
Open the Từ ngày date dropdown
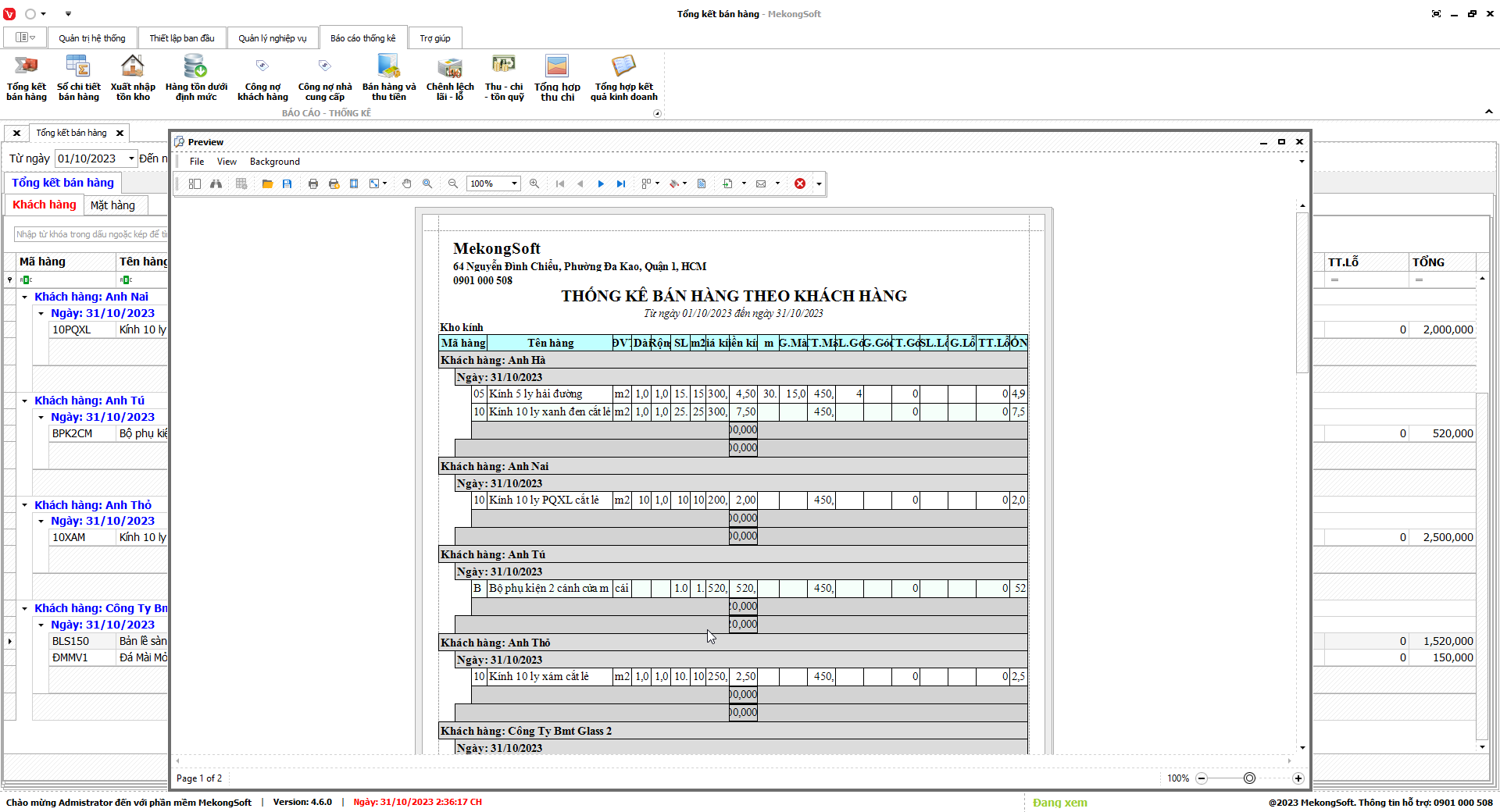131,158
